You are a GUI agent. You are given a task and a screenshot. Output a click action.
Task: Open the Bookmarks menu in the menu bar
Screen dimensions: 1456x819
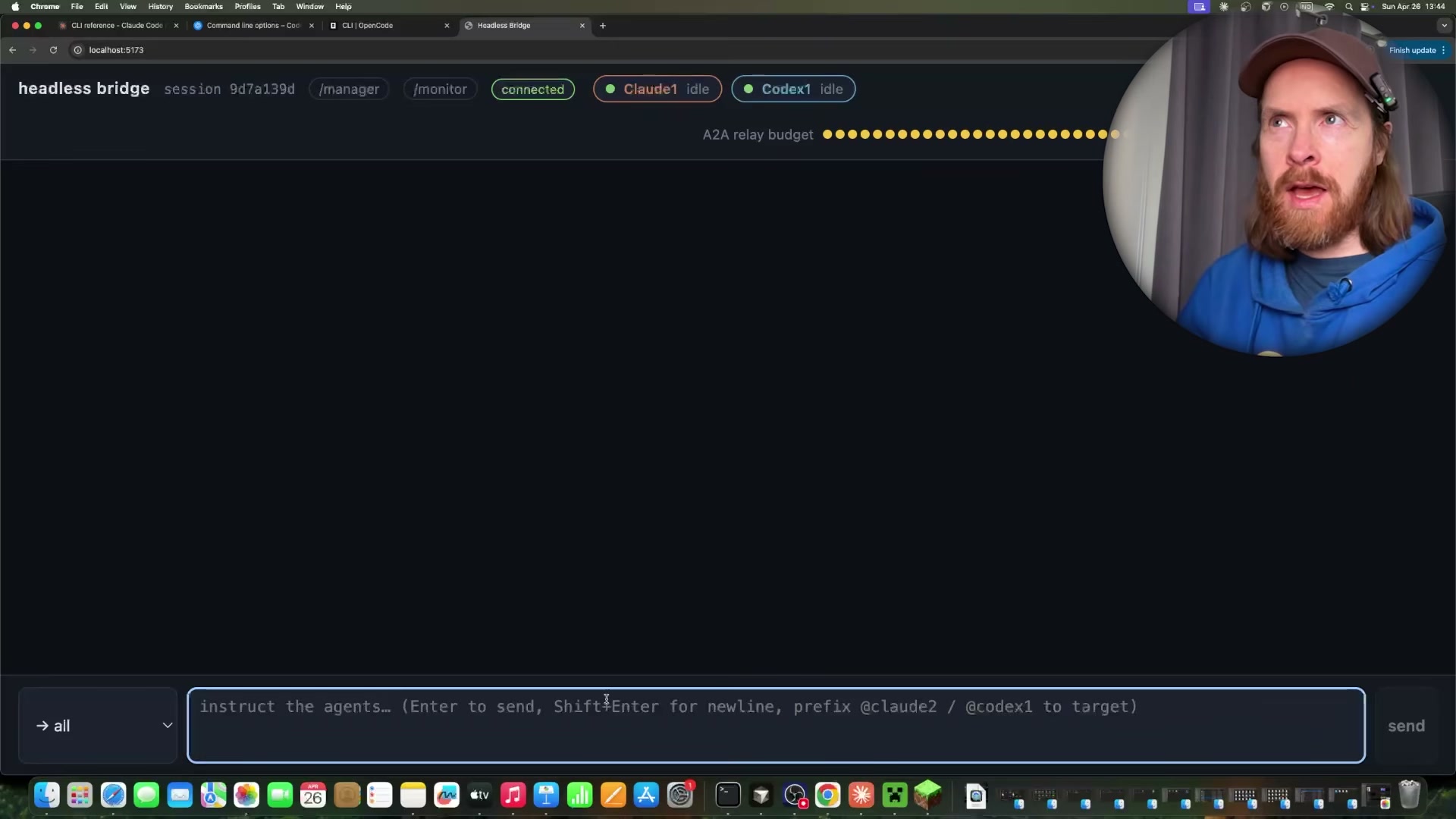point(203,6)
